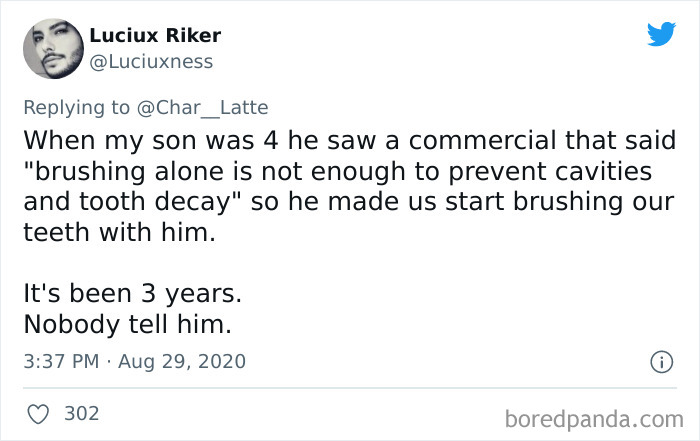Click the 302 likes count

tap(81, 412)
